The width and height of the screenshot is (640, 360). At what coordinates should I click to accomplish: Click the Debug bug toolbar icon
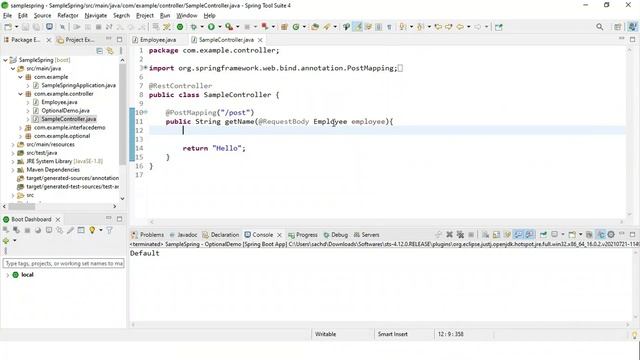tap(194, 27)
